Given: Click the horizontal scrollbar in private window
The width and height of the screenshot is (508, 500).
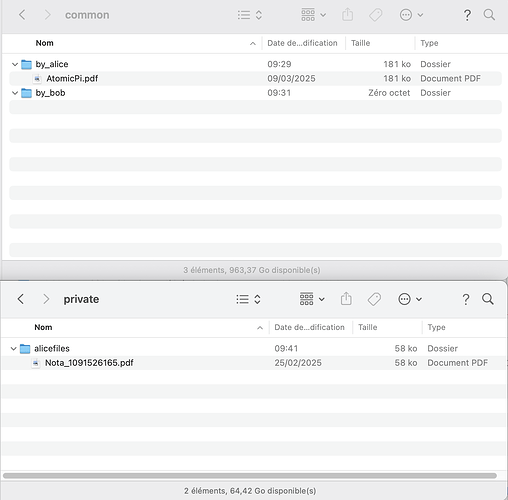Looking at the screenshot, I should click(x=250, y=476).
